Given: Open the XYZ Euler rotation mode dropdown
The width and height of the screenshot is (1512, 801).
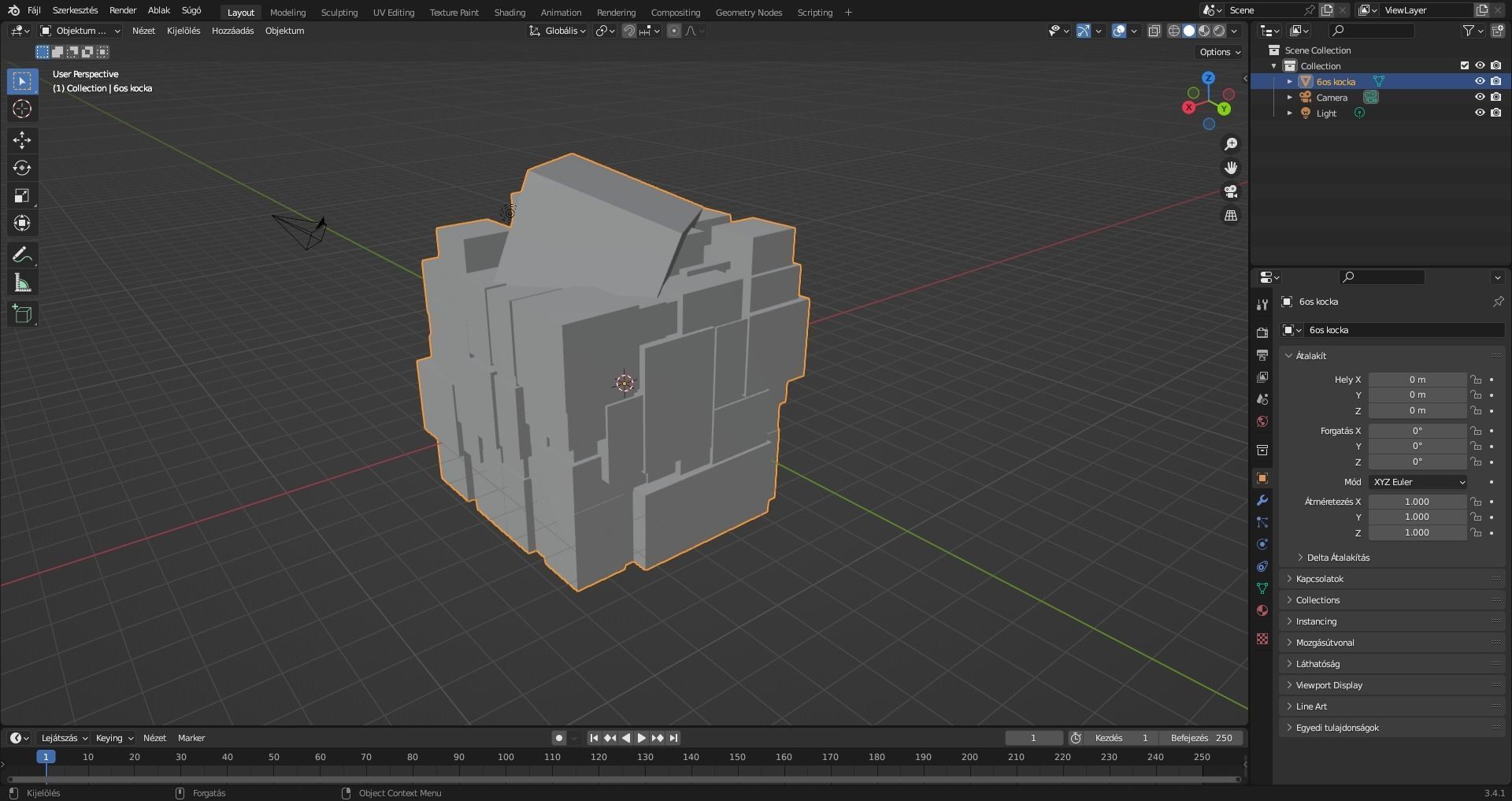Looking at the screenshot, I should click(1417, 482).
